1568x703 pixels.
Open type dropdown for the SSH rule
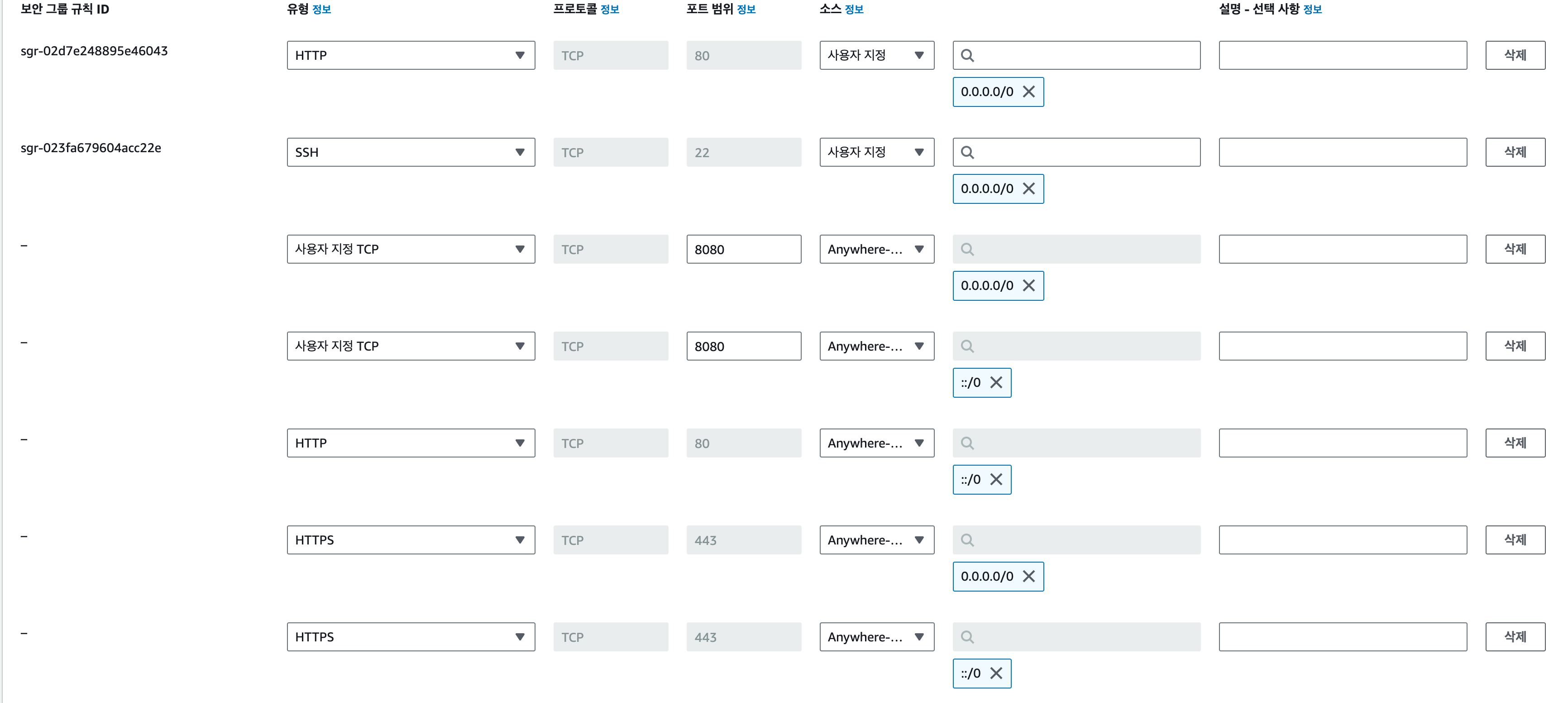click(x=411, y=152)
